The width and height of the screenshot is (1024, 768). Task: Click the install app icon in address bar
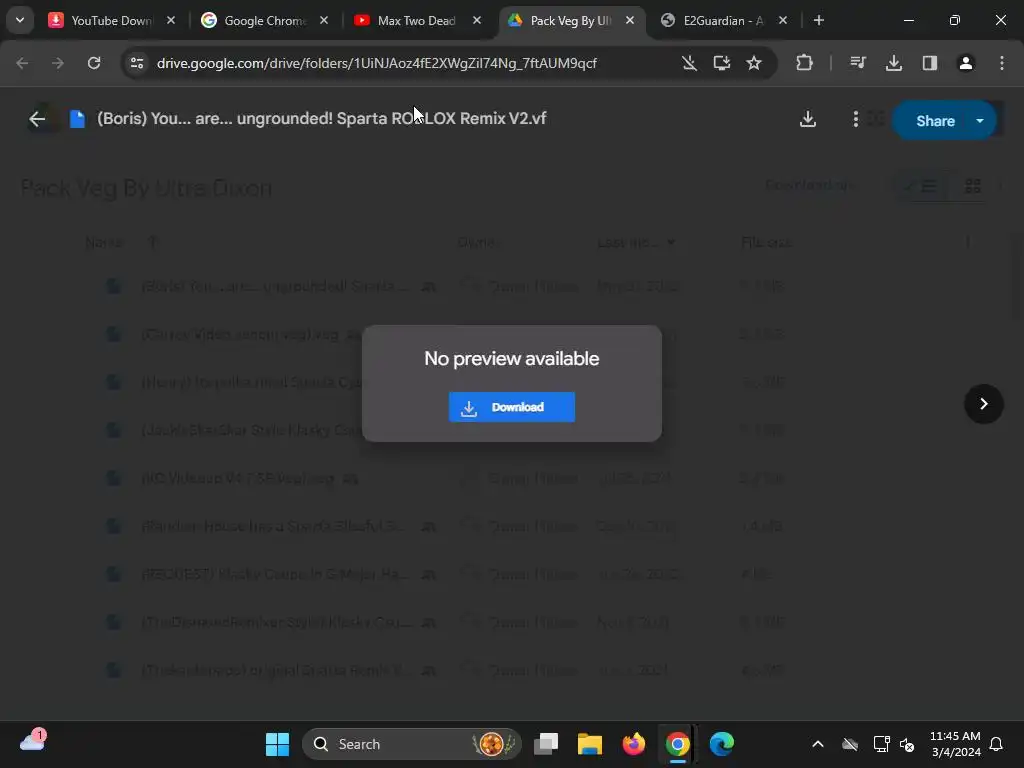pos(722,63)
